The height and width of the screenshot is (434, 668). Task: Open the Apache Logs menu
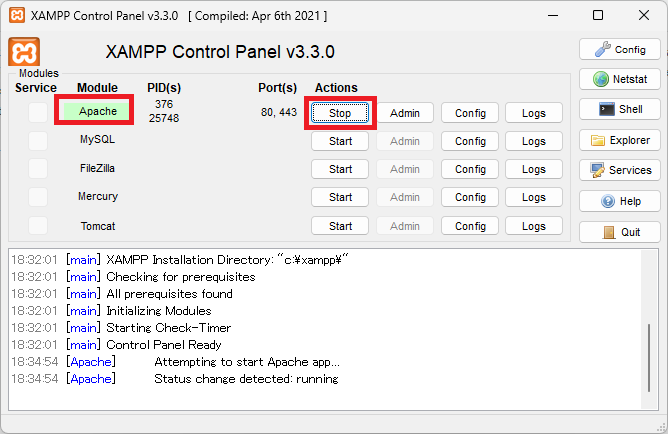pyautogui.click(x=534, y=113)
